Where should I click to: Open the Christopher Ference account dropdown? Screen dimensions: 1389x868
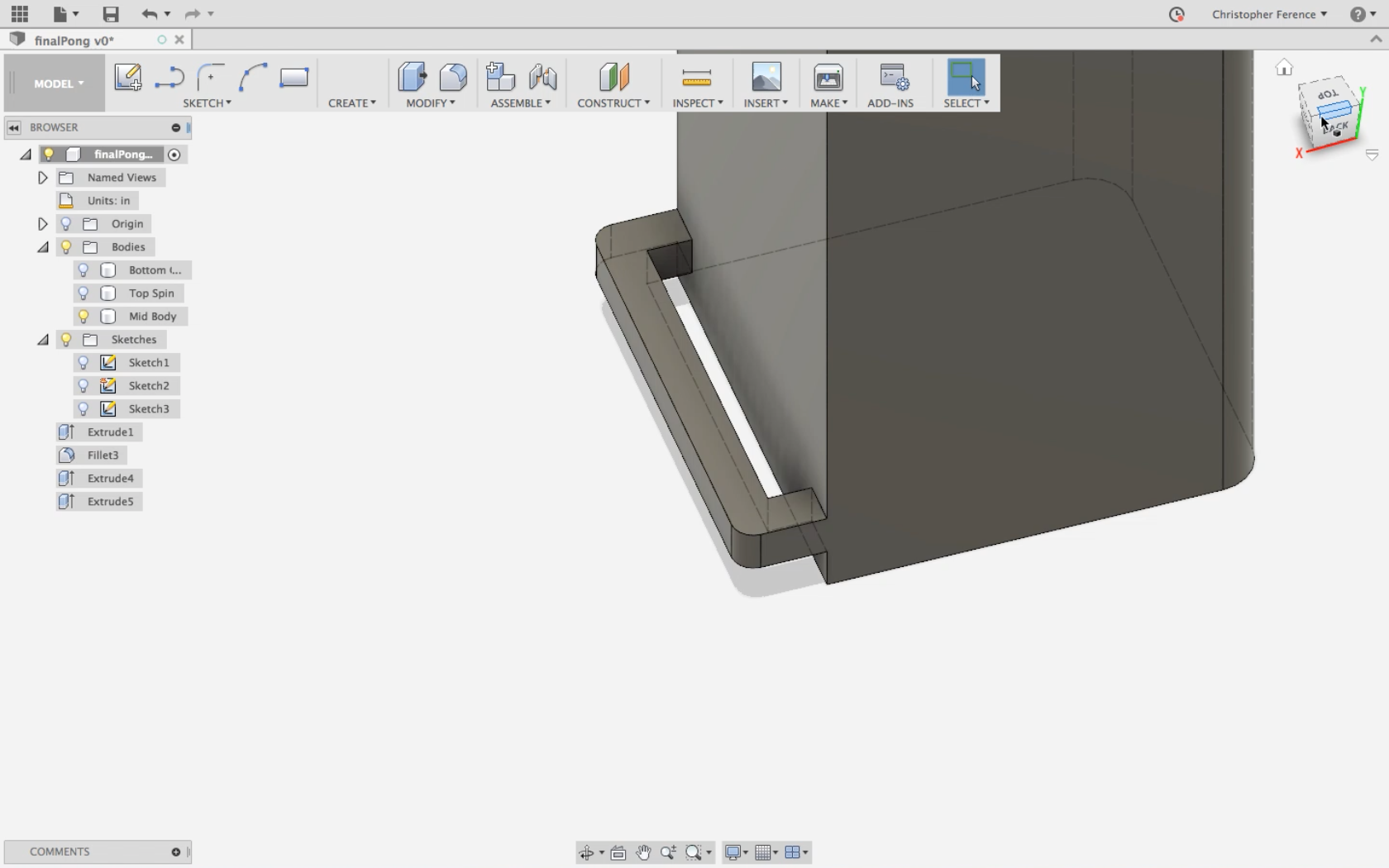coord(1269,14)
